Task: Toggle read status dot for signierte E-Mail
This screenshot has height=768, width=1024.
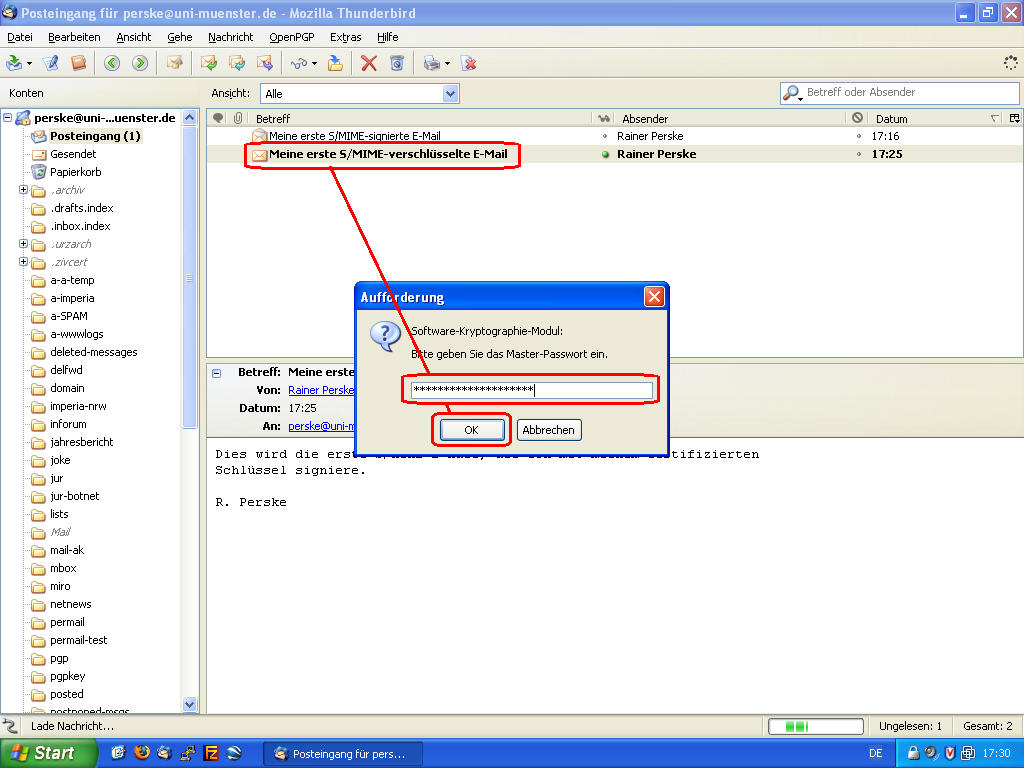Action: 605,136
